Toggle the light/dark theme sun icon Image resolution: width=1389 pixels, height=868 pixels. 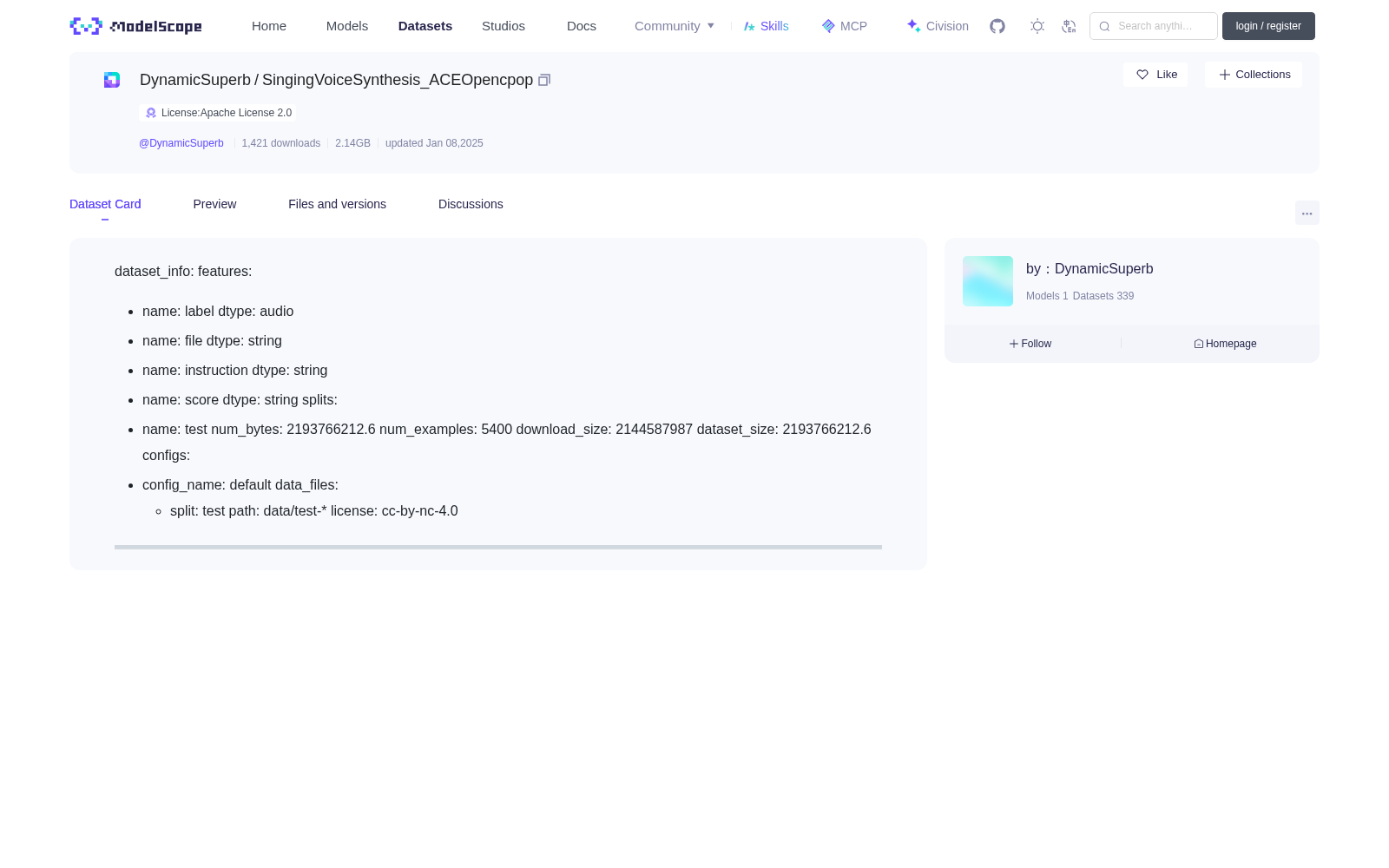pos(1037,26)
